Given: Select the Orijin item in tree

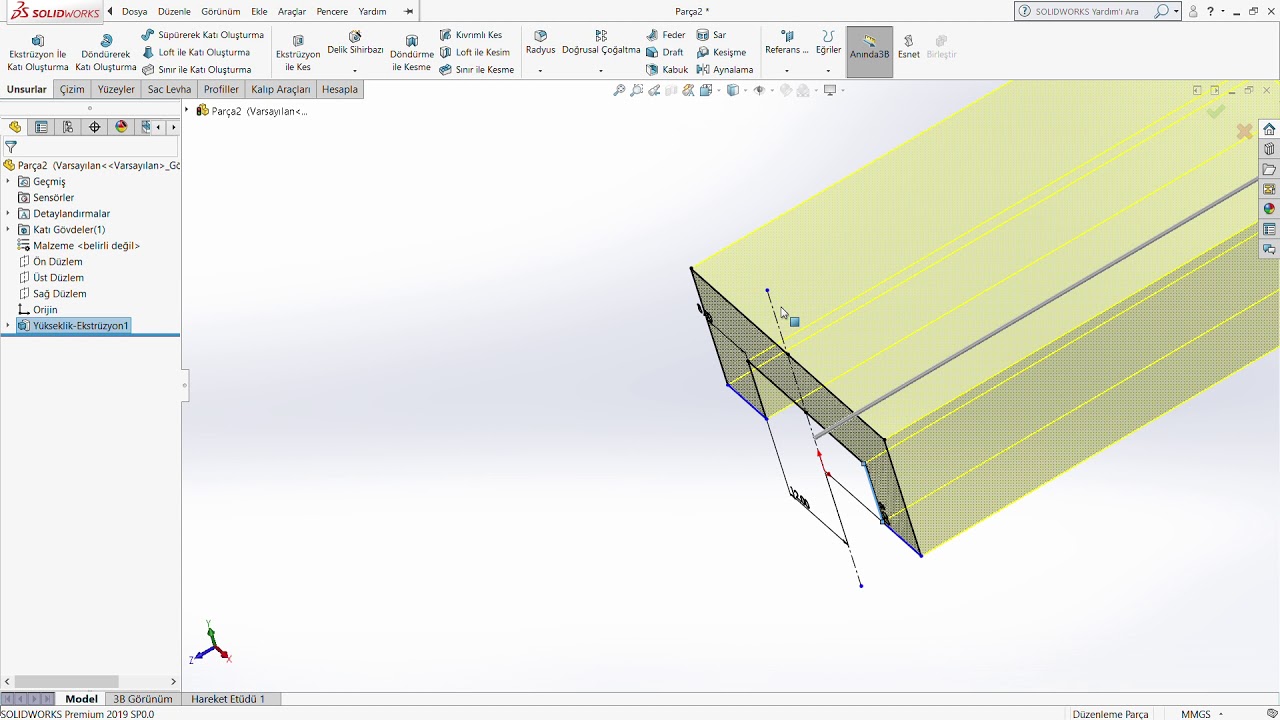Looking at the screenshot, I should pos(38,309).
